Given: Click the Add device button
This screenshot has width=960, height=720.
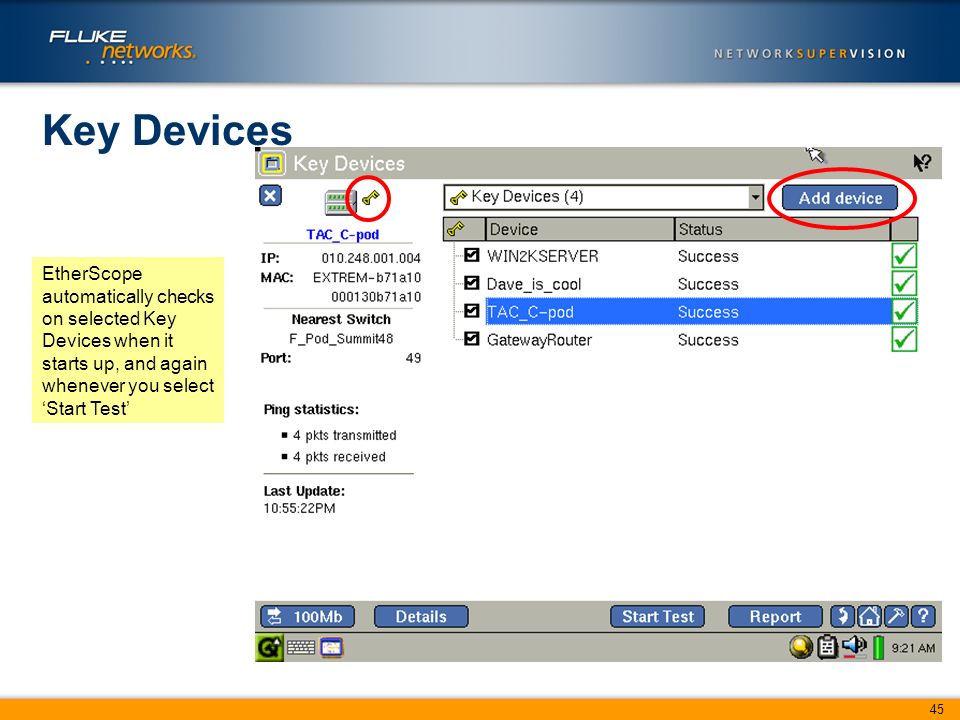Looking at the screenshot, I should 840,198.
